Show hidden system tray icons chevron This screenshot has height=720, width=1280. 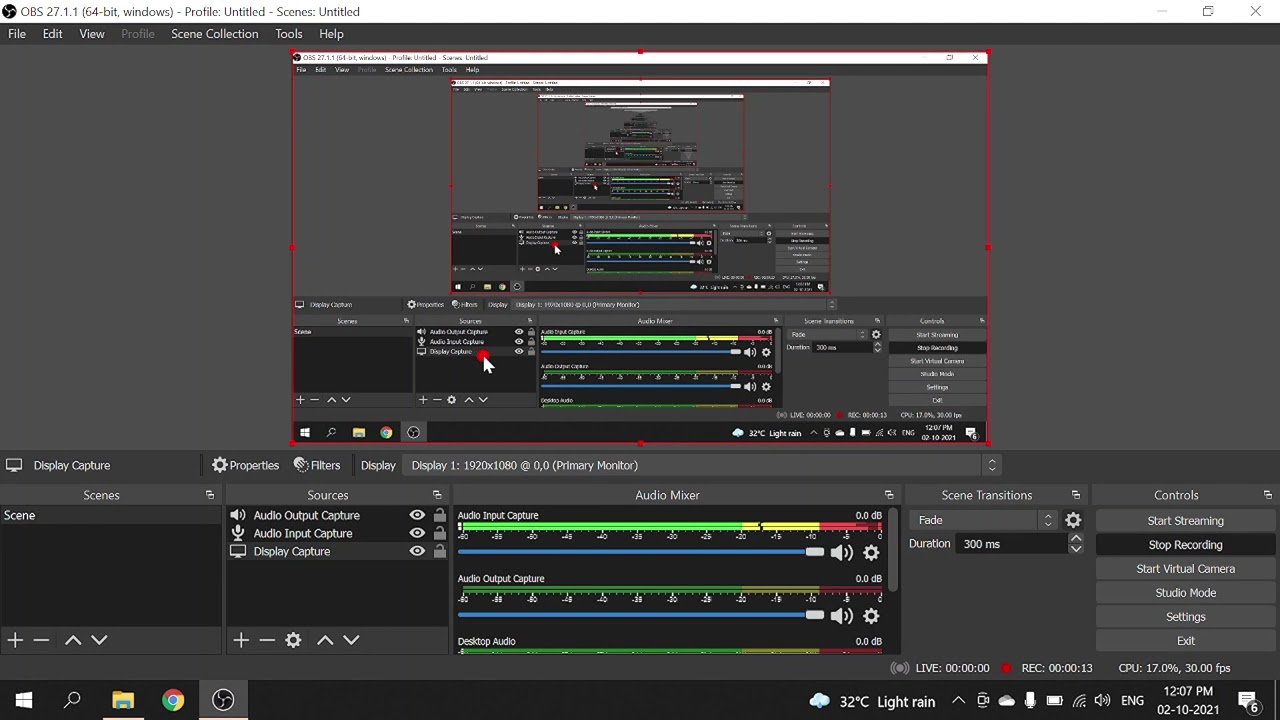coord(958,701)
